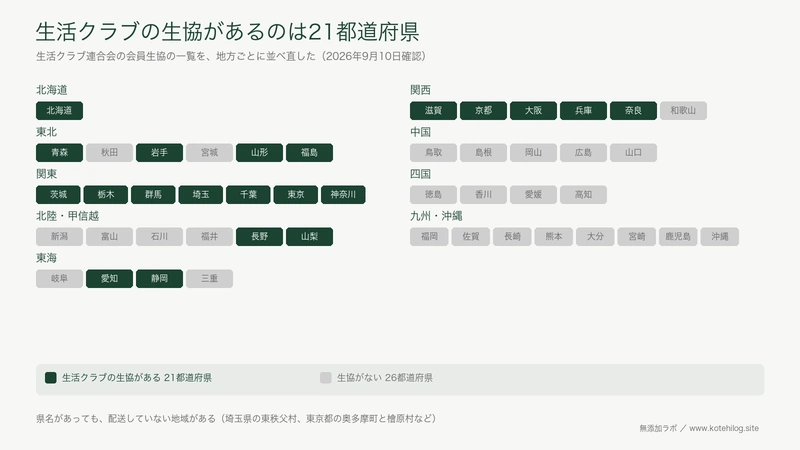Click the dark green legend swatch

click(x=51, y=378)
